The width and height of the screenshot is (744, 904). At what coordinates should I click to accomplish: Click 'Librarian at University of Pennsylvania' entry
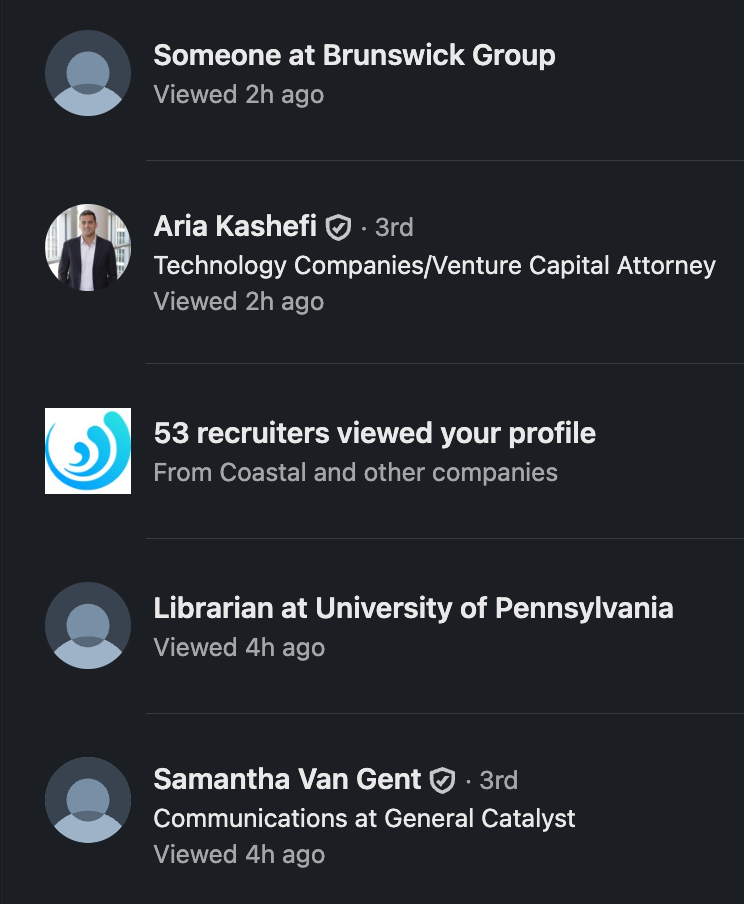[413, 608]
